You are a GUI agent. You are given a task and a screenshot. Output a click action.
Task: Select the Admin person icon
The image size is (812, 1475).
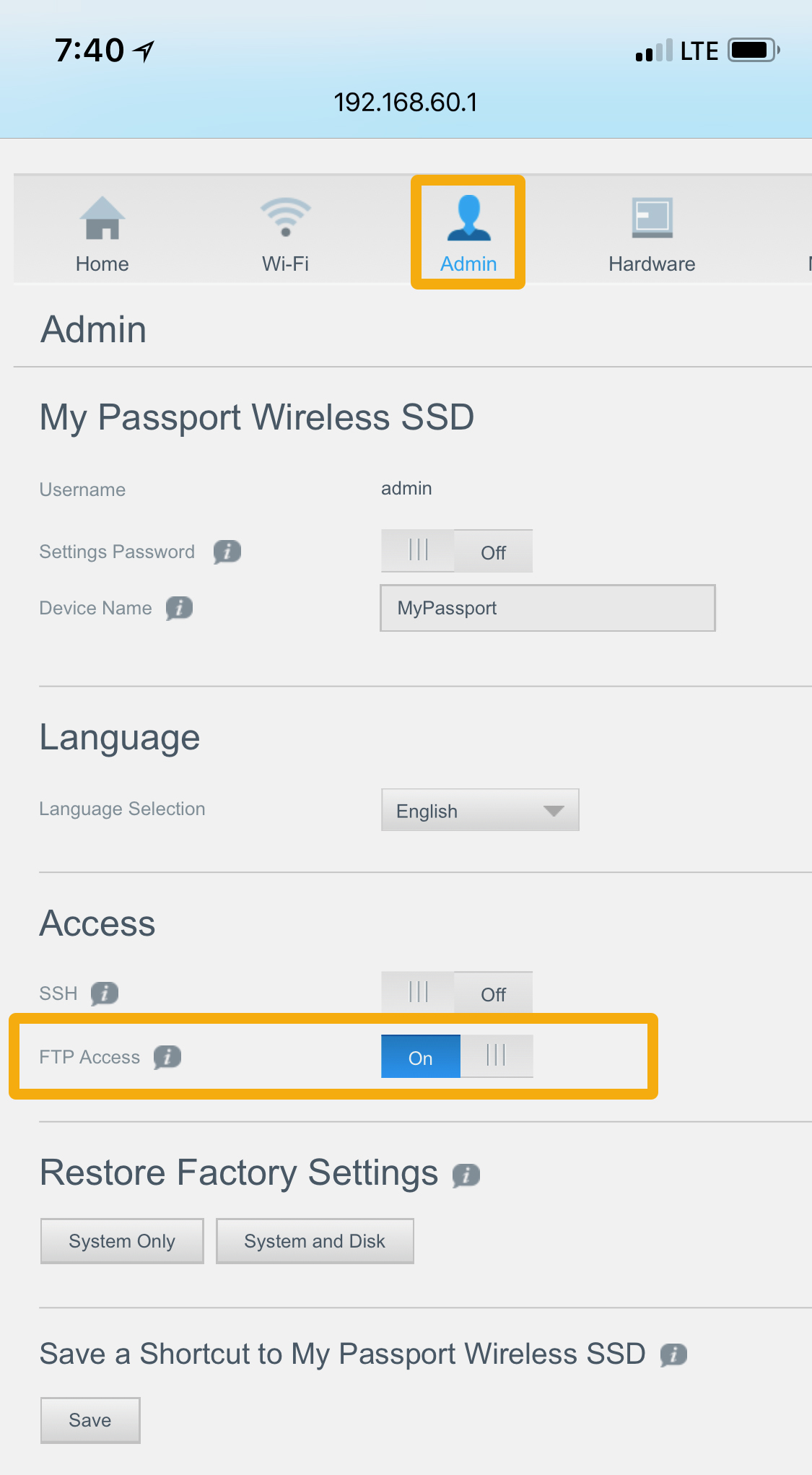[x=468, y=218]
